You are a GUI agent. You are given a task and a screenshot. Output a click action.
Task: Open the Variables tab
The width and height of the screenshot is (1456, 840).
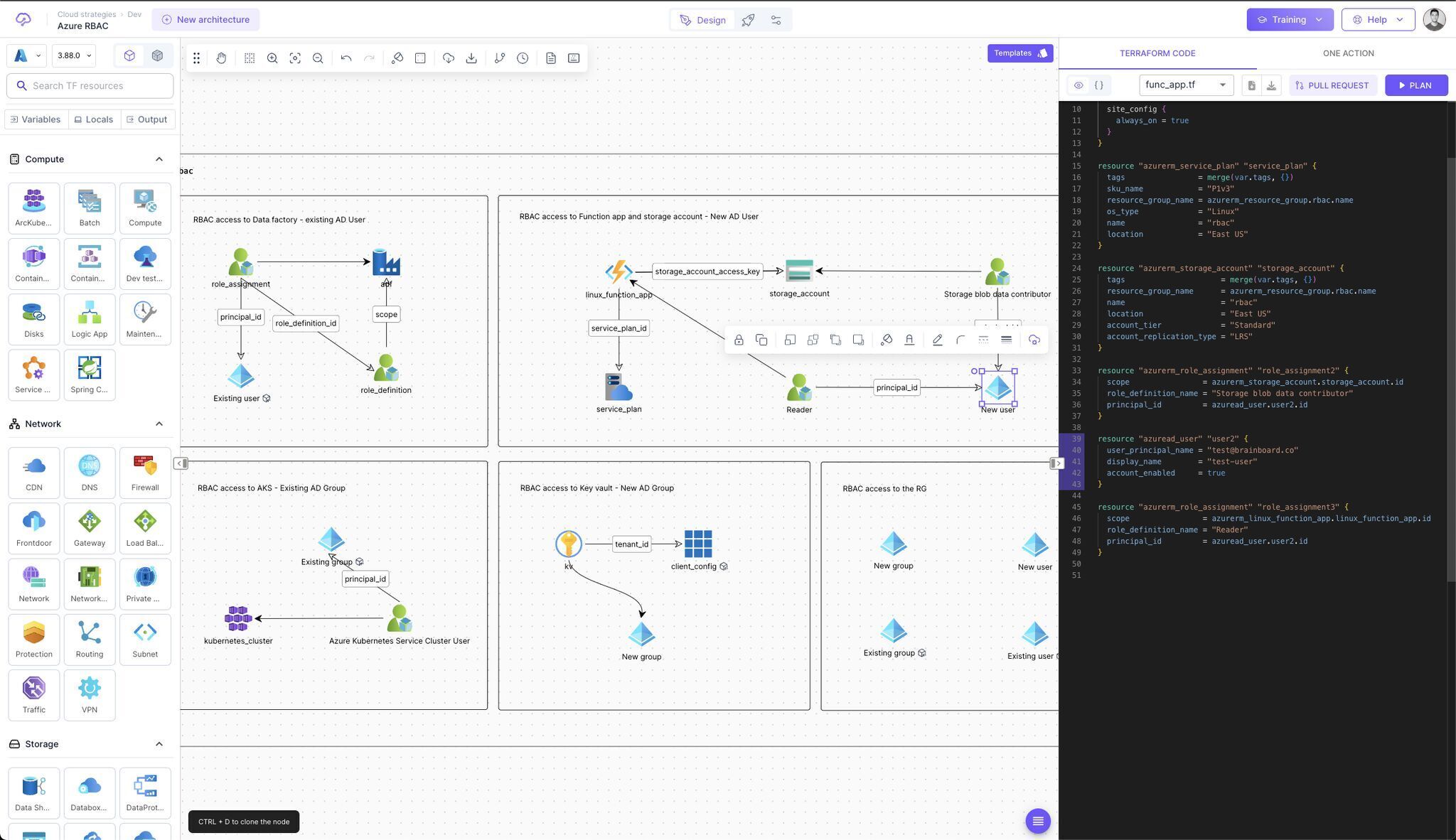[x=35, y=119]
